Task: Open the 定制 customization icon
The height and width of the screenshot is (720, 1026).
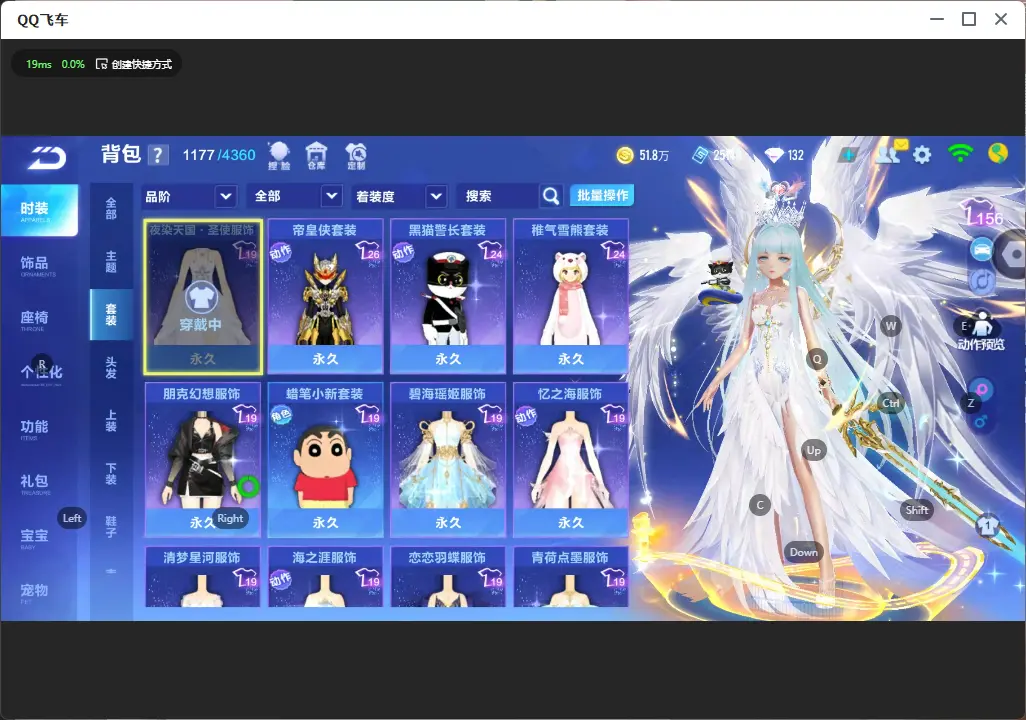Action: (x=356, y=156)
